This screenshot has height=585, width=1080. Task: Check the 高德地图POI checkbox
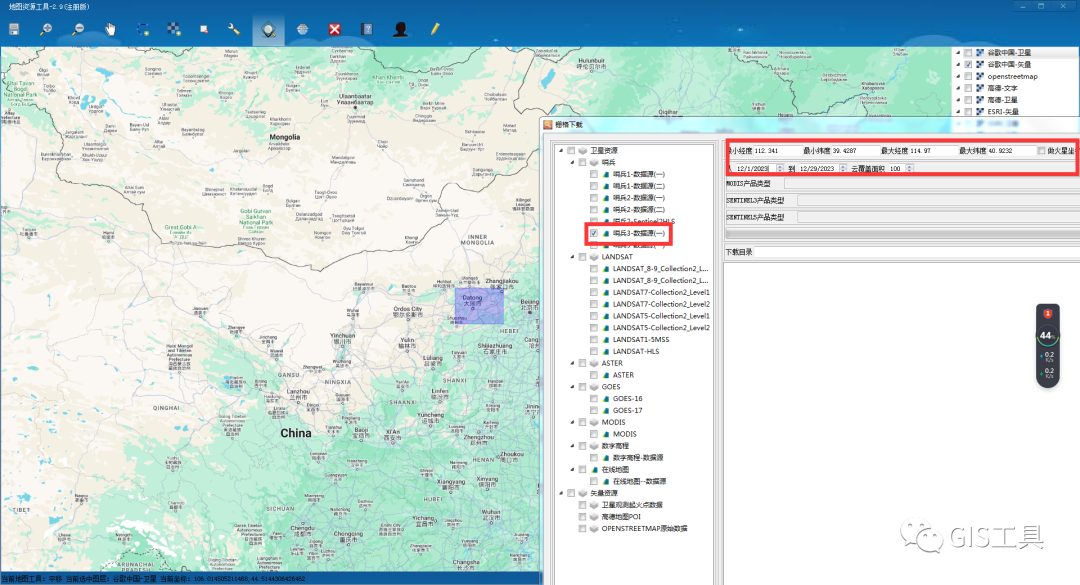click(x=582, y=517)
